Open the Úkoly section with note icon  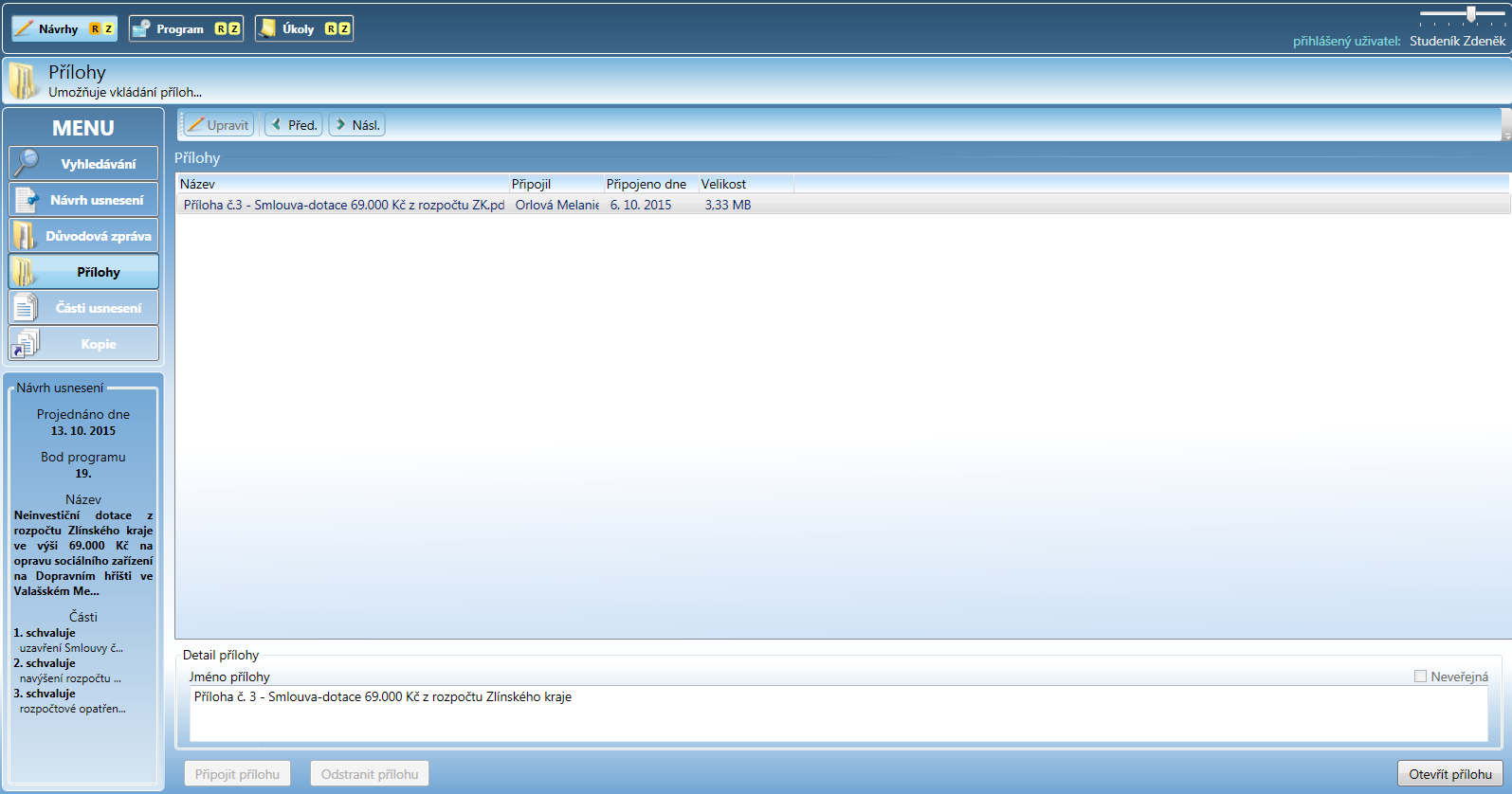(304, 28)
